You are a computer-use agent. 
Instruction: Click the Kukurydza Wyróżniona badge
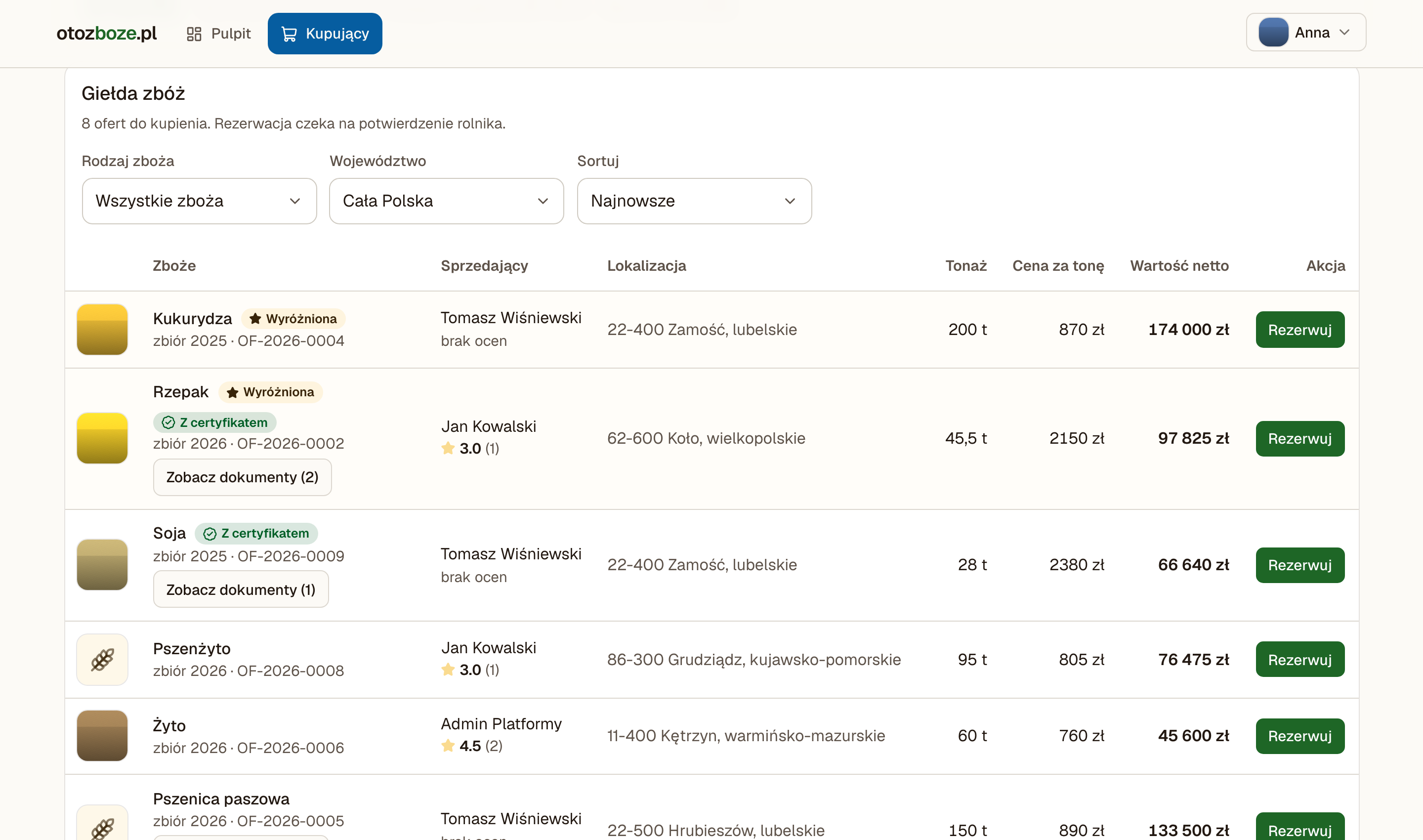coord(293,319)
